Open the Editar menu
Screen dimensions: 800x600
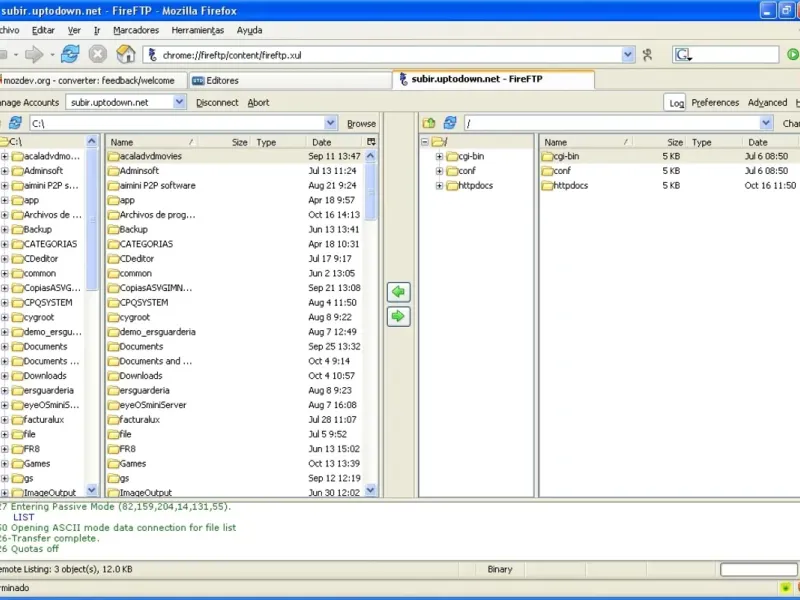coord(43,30)
